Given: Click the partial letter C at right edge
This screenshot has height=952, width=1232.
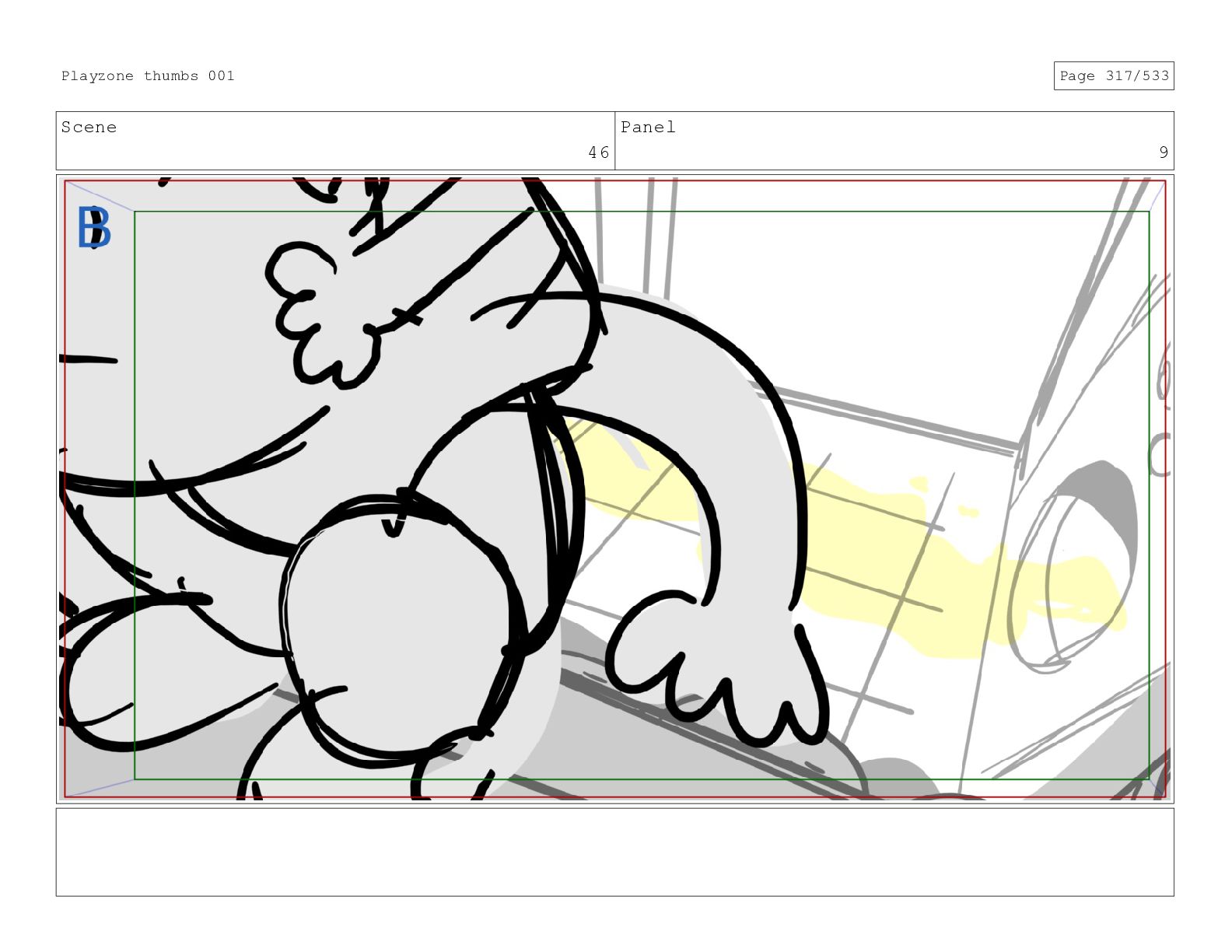Looking at the screenshot, I should tap(1159, 455).
